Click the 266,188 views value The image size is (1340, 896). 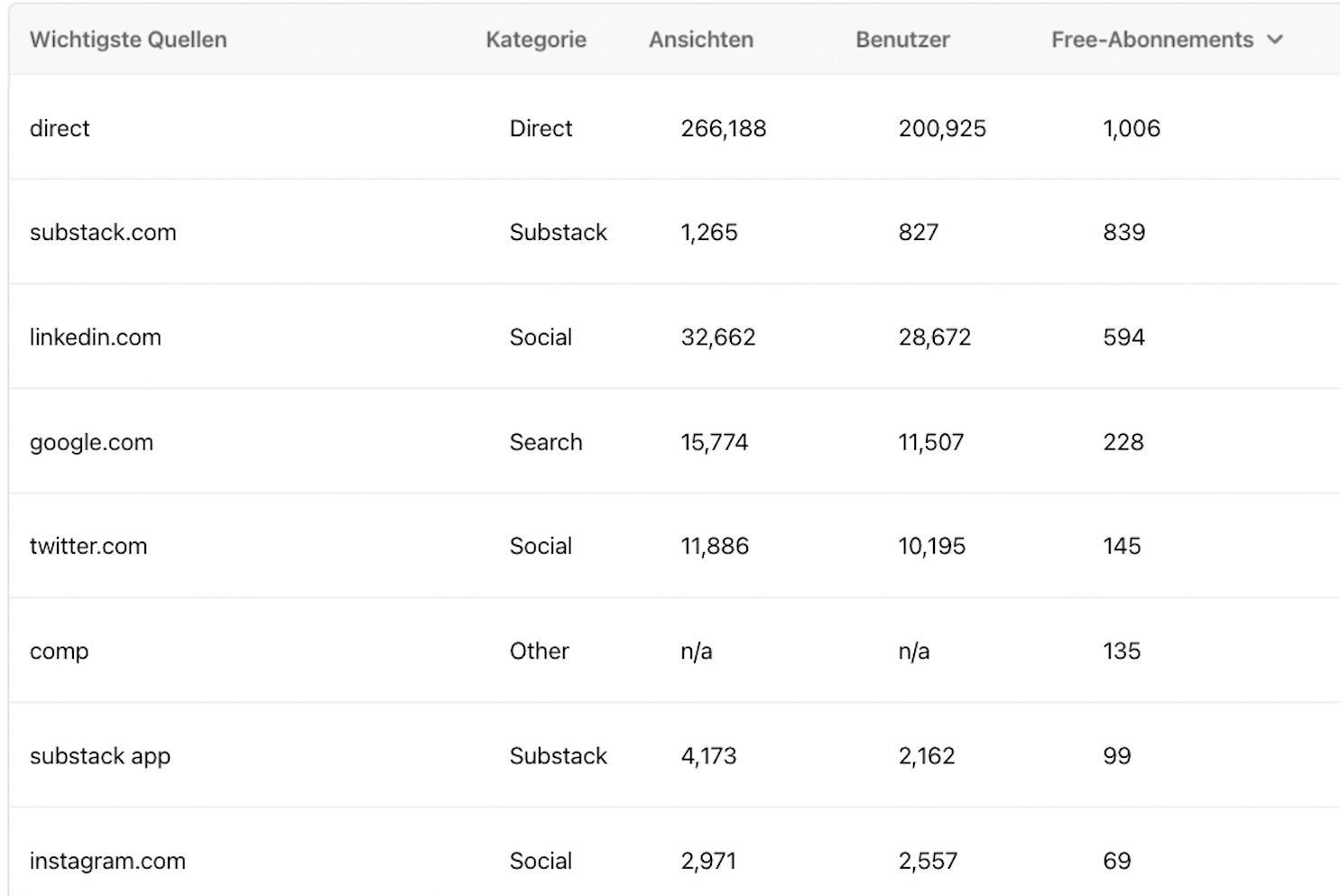(724, 128)
